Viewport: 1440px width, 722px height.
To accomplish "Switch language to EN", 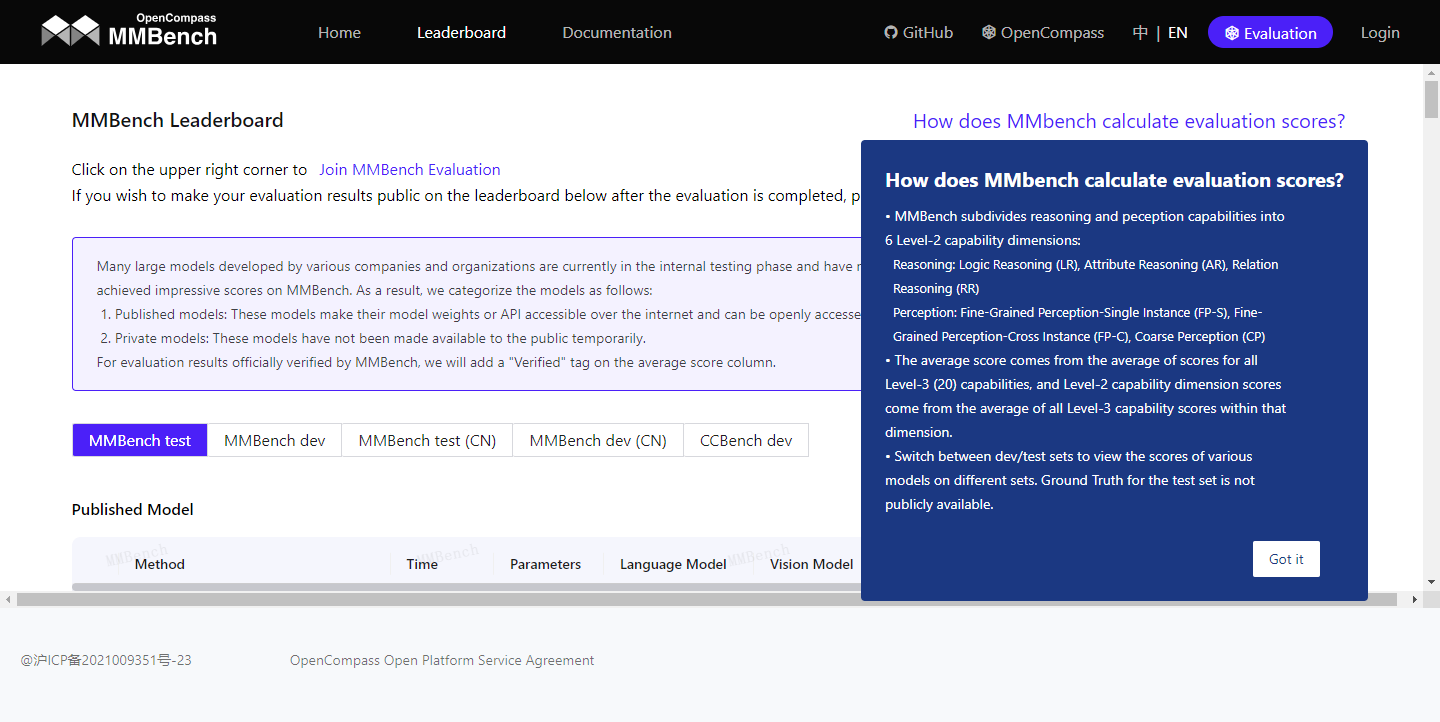I will coord(1178,32).
